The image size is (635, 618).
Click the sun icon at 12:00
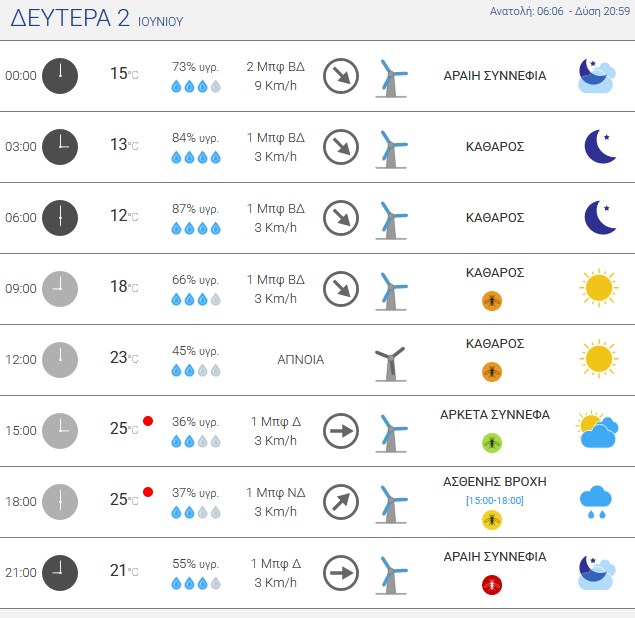pos(599,359)
